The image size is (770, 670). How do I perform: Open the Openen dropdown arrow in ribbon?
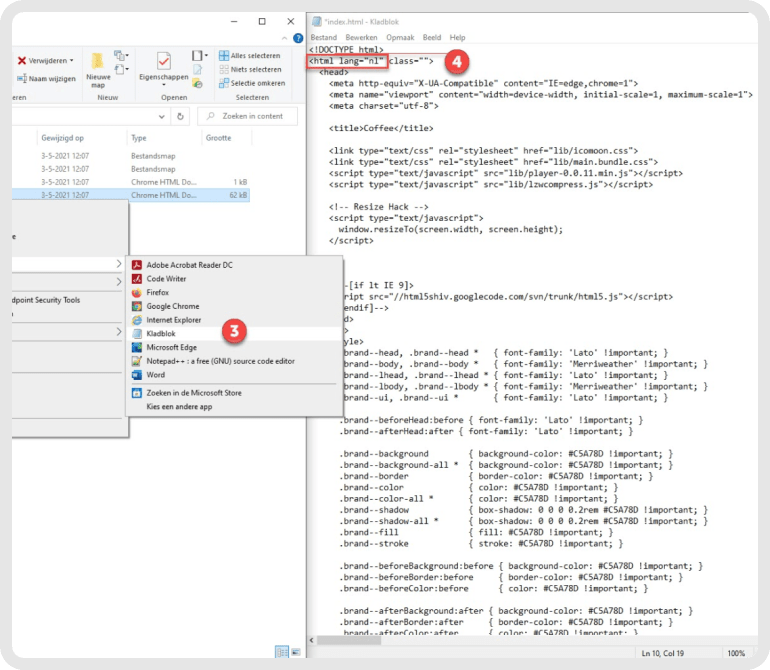pyautogui.click(x=206, y=56)
